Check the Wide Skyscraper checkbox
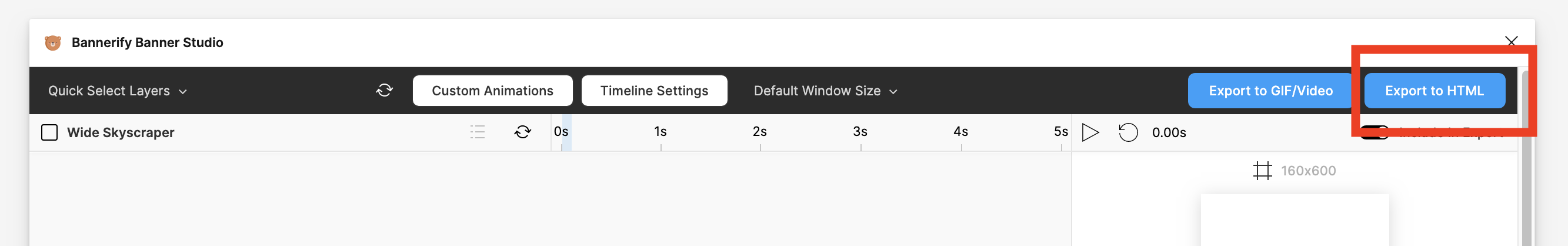This screenshot has height=246, width=1568. [x=49, y=132]
